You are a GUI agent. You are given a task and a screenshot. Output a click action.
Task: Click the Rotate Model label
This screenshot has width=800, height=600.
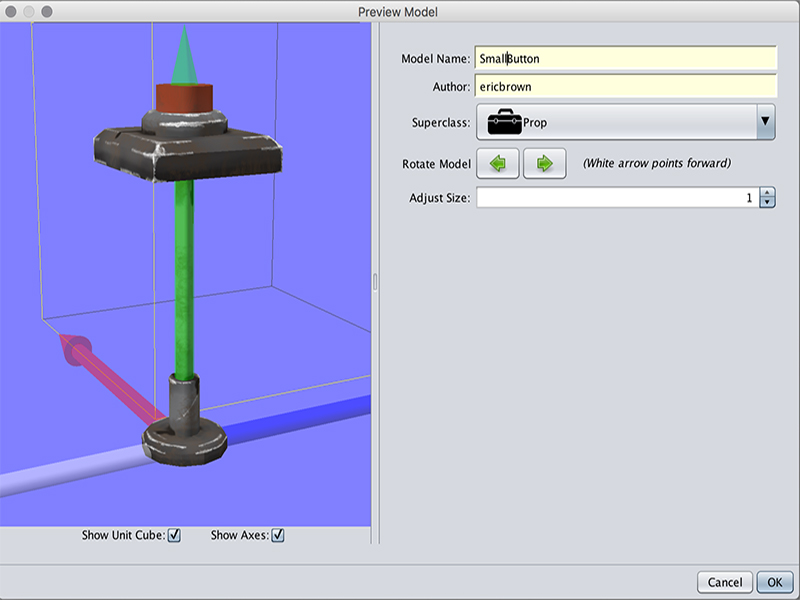(x=436, y=164)
